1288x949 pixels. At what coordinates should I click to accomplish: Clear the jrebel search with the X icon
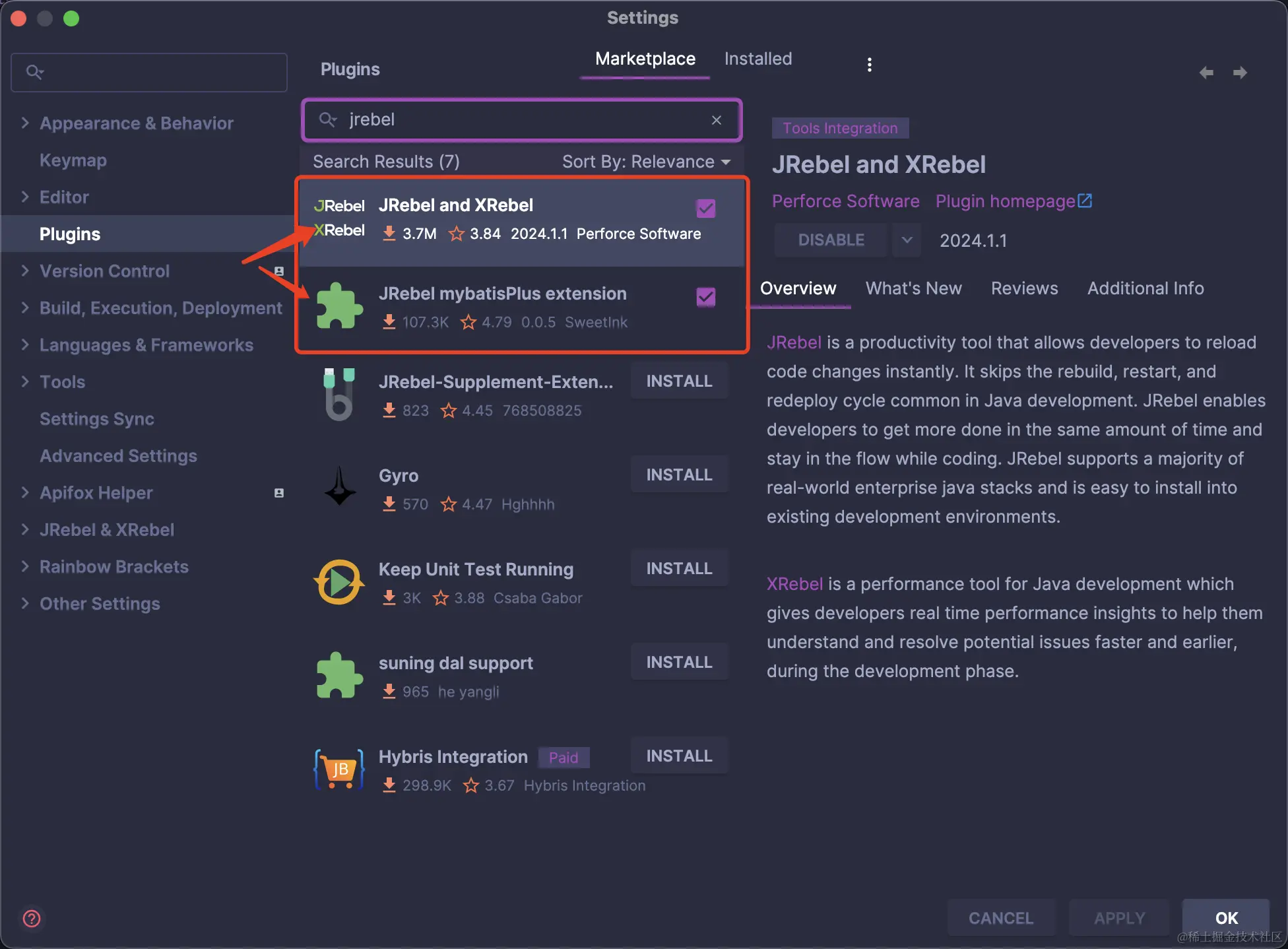(716, 120)
